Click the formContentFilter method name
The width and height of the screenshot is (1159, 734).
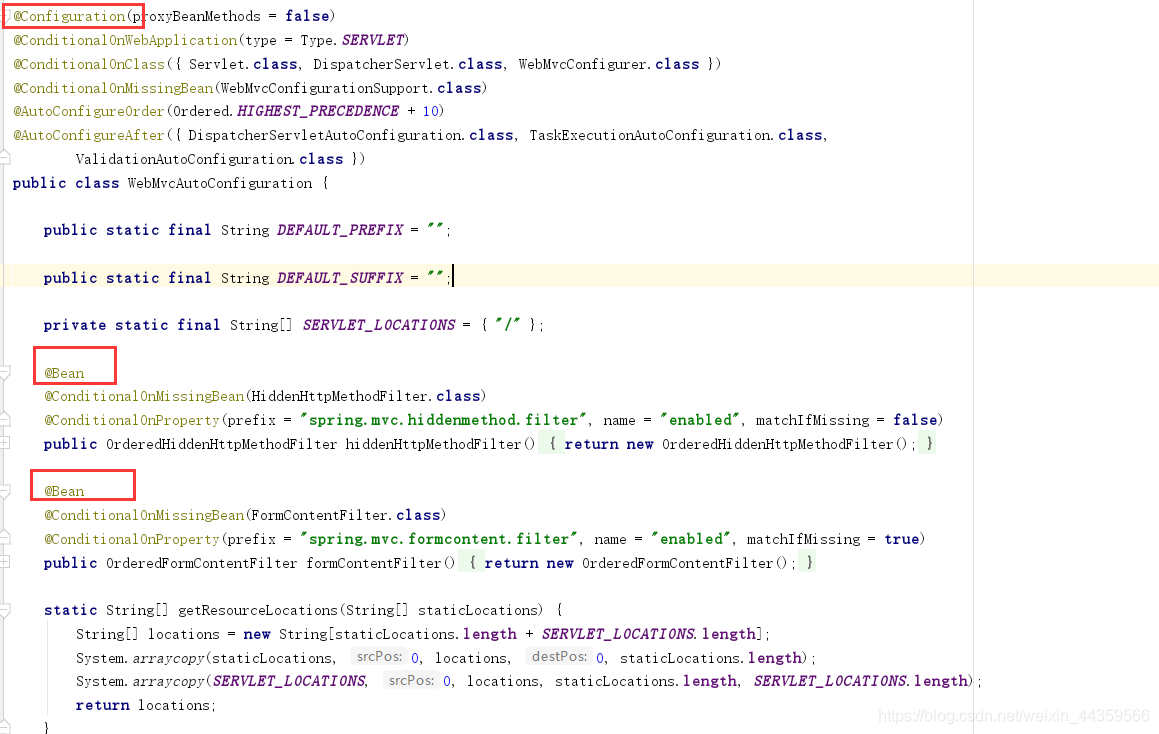tap(374, 563)
